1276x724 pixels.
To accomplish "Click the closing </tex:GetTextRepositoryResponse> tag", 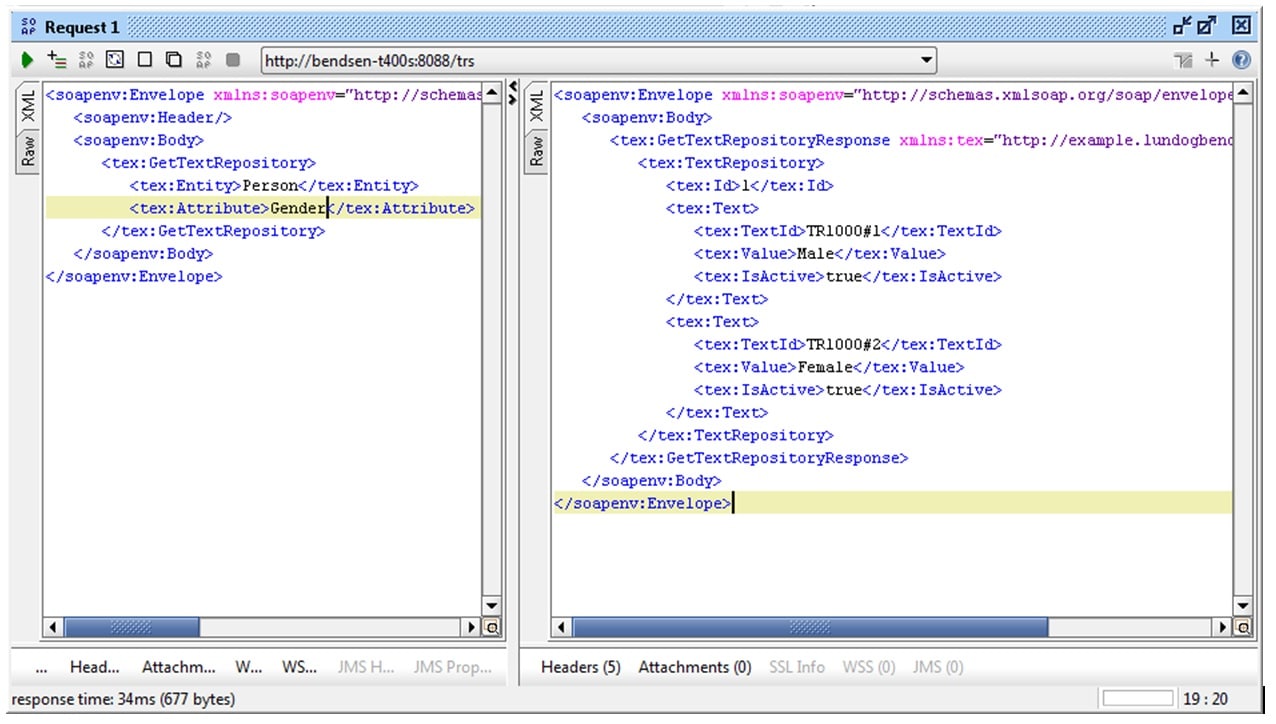I will [x=759, y=458].
